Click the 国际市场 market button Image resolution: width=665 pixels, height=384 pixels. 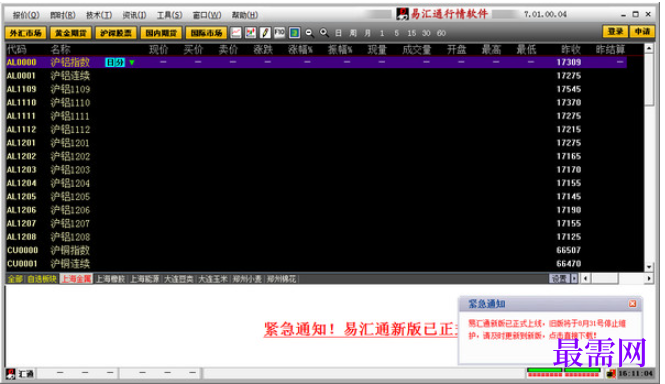pyautogui.click(x=206, y=33)
